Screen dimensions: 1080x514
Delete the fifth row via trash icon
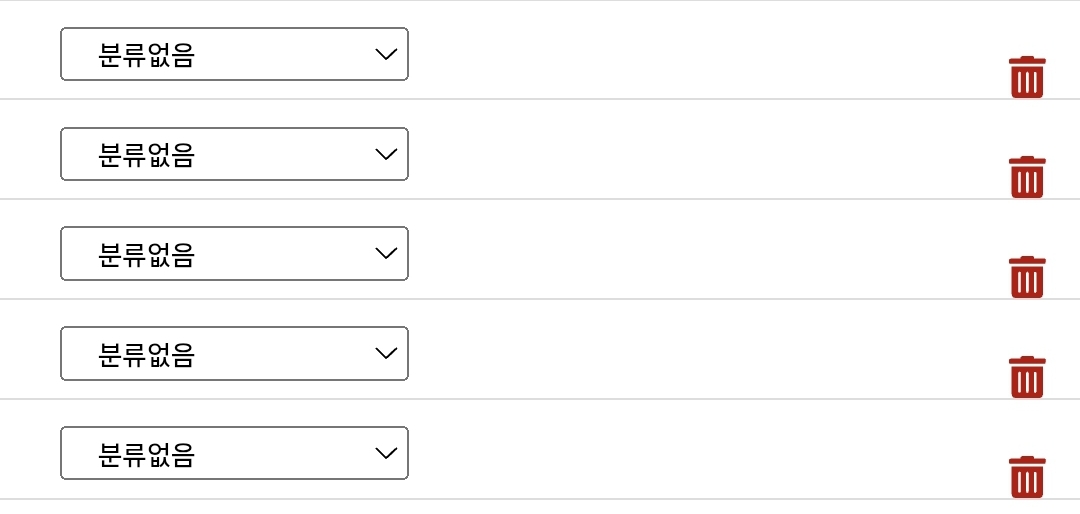pyautogui.click(x=1026, y=476)
